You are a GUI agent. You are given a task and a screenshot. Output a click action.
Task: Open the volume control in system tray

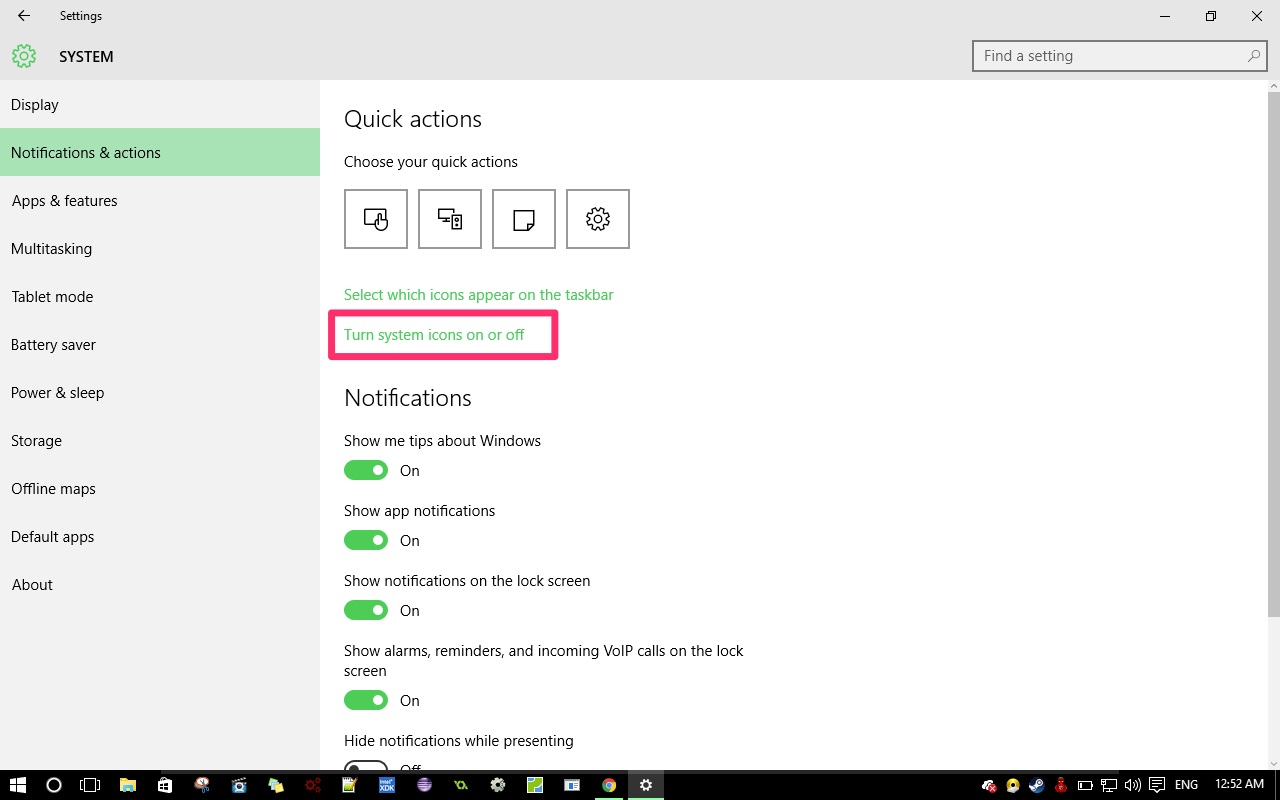1133,785
